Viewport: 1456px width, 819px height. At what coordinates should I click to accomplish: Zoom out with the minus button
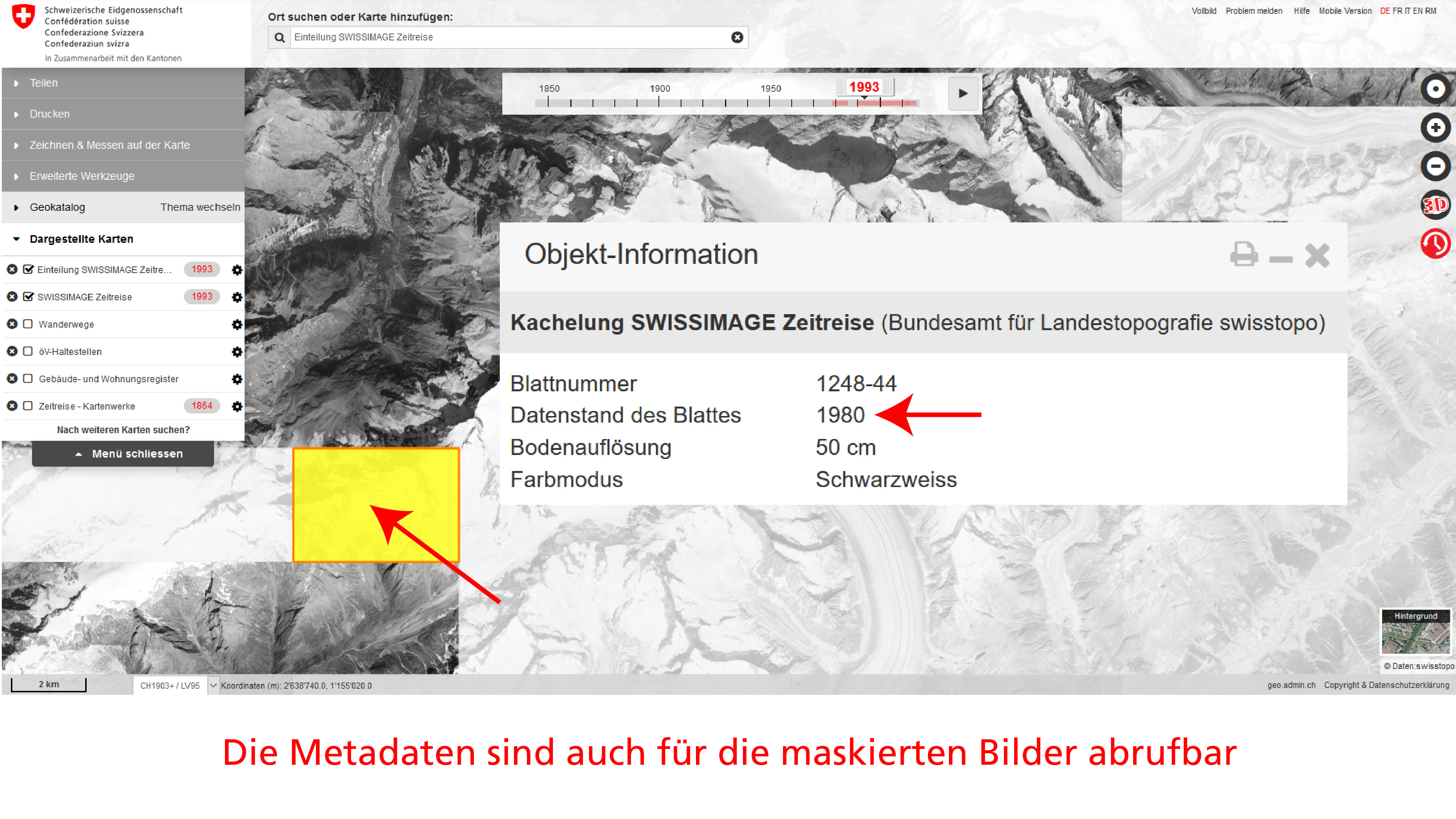point(1435,166)
